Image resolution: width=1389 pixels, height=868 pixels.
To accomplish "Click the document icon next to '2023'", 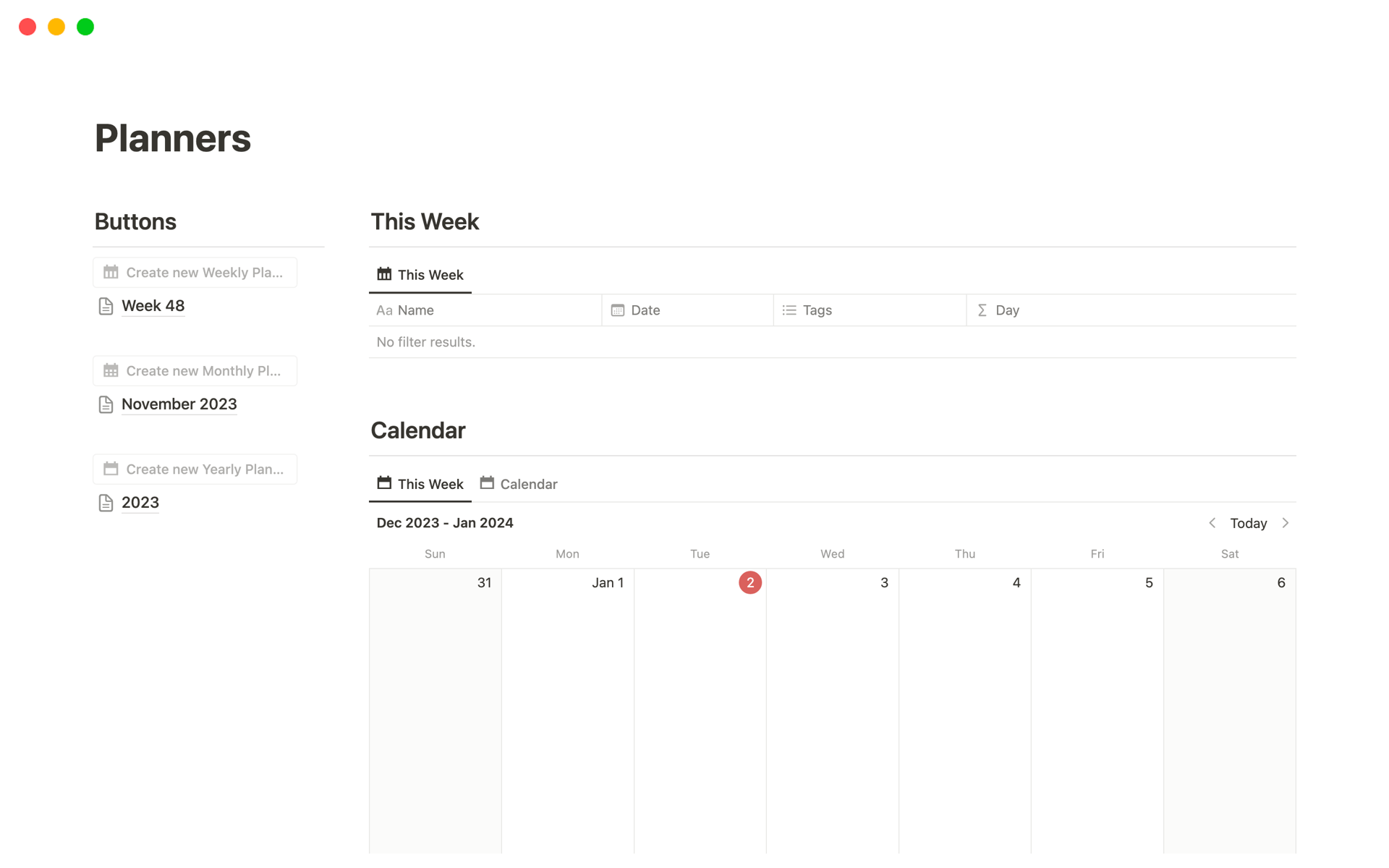I will (x=106, y=502).
